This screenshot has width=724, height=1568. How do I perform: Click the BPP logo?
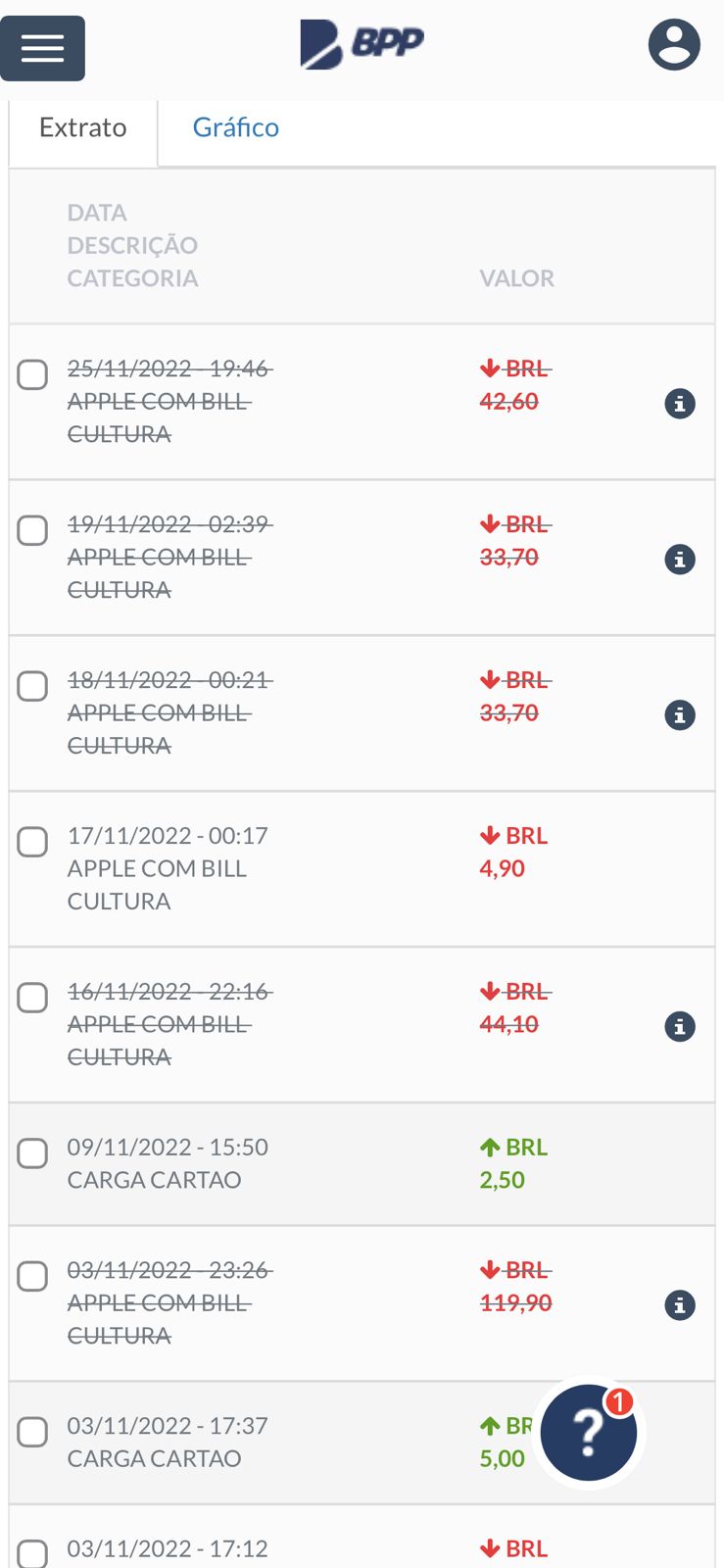pos(362,45)
